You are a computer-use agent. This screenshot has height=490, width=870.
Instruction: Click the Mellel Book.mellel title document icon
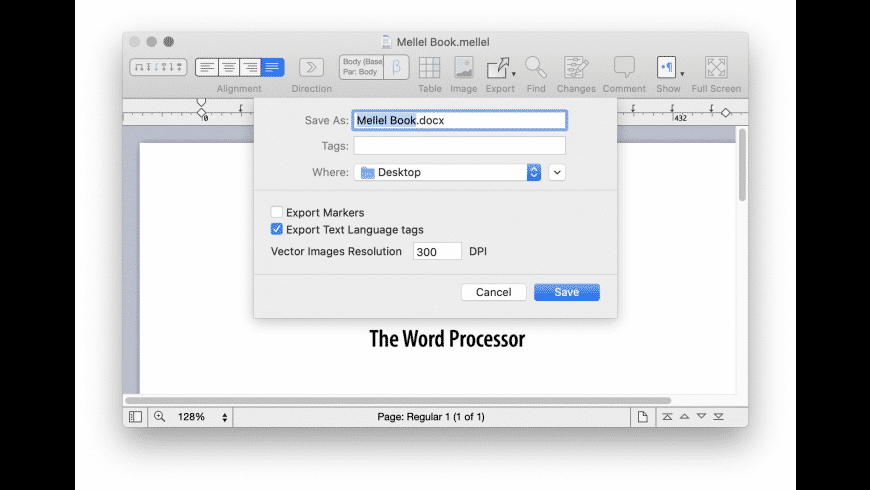(387, 42)
